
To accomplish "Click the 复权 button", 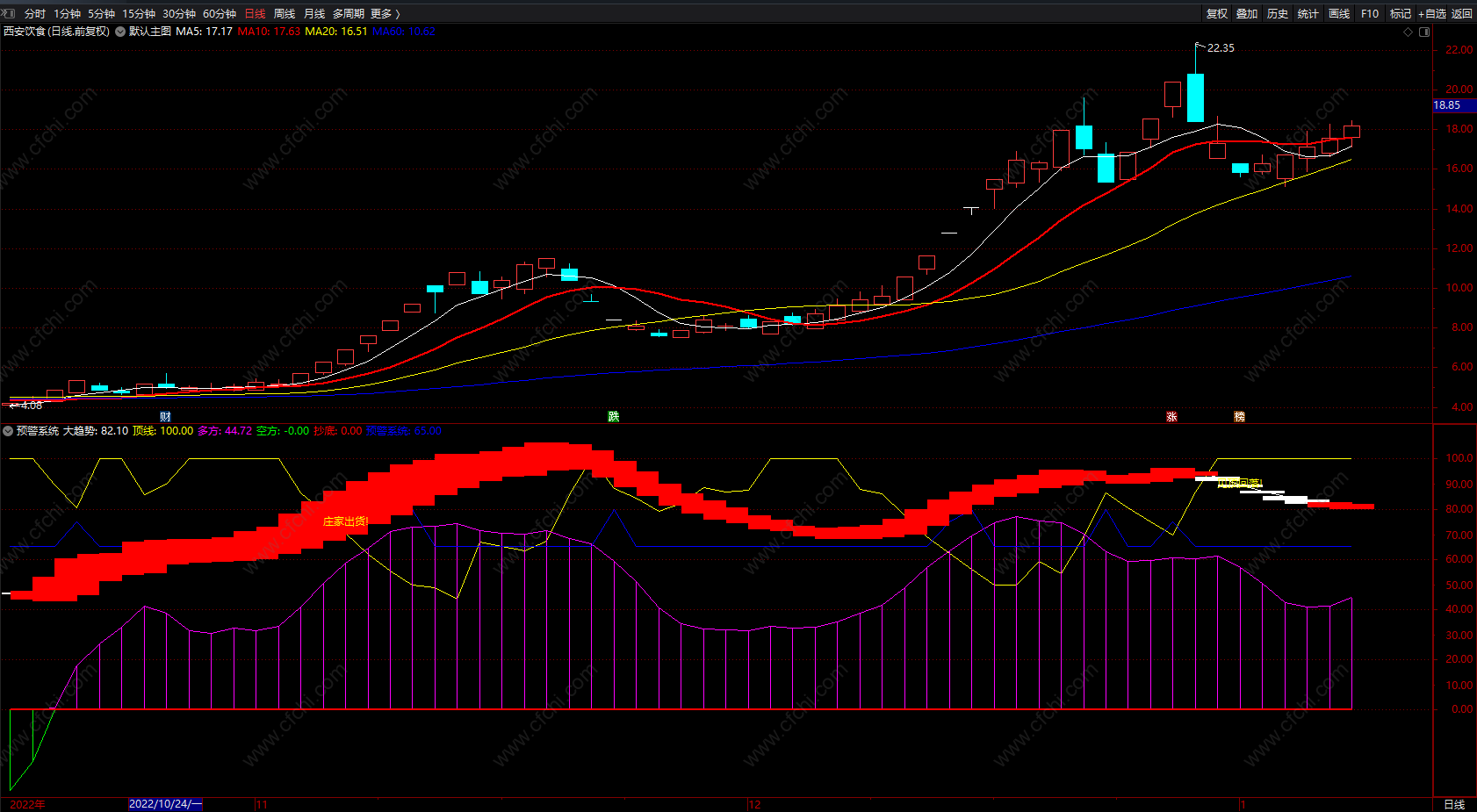I will click(x=1217, y=13).
